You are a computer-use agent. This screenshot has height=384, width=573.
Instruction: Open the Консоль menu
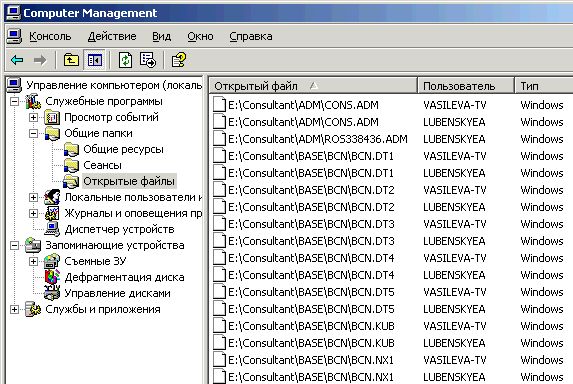tap(50, 36)
